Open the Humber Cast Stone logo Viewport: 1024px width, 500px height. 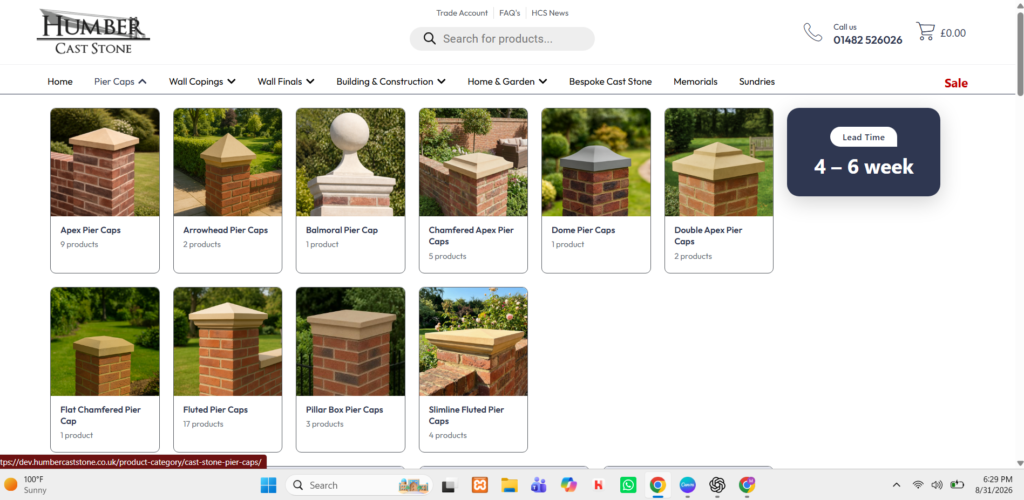[94, 31]
